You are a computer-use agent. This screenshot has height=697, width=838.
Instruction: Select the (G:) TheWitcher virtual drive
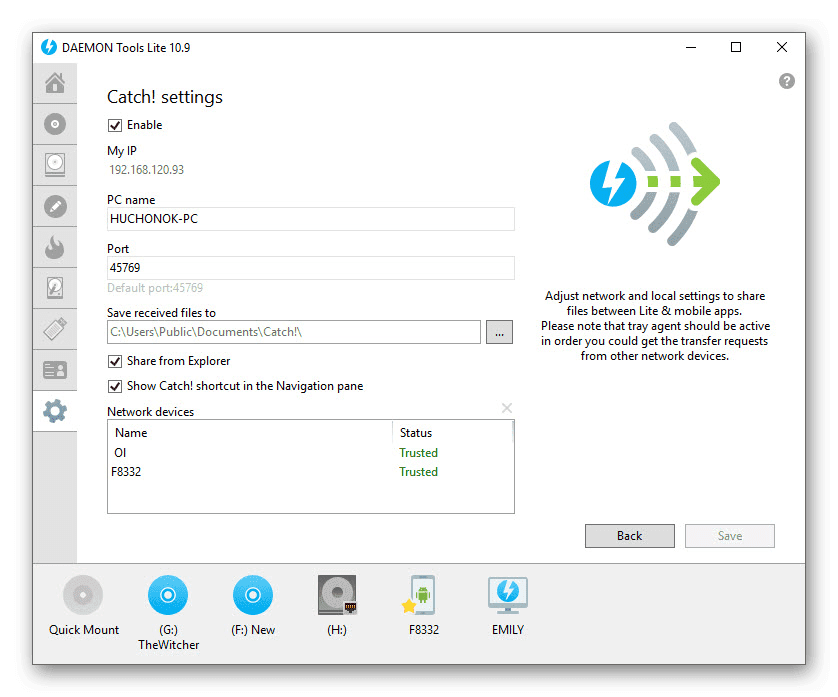(x=168, y=595)
